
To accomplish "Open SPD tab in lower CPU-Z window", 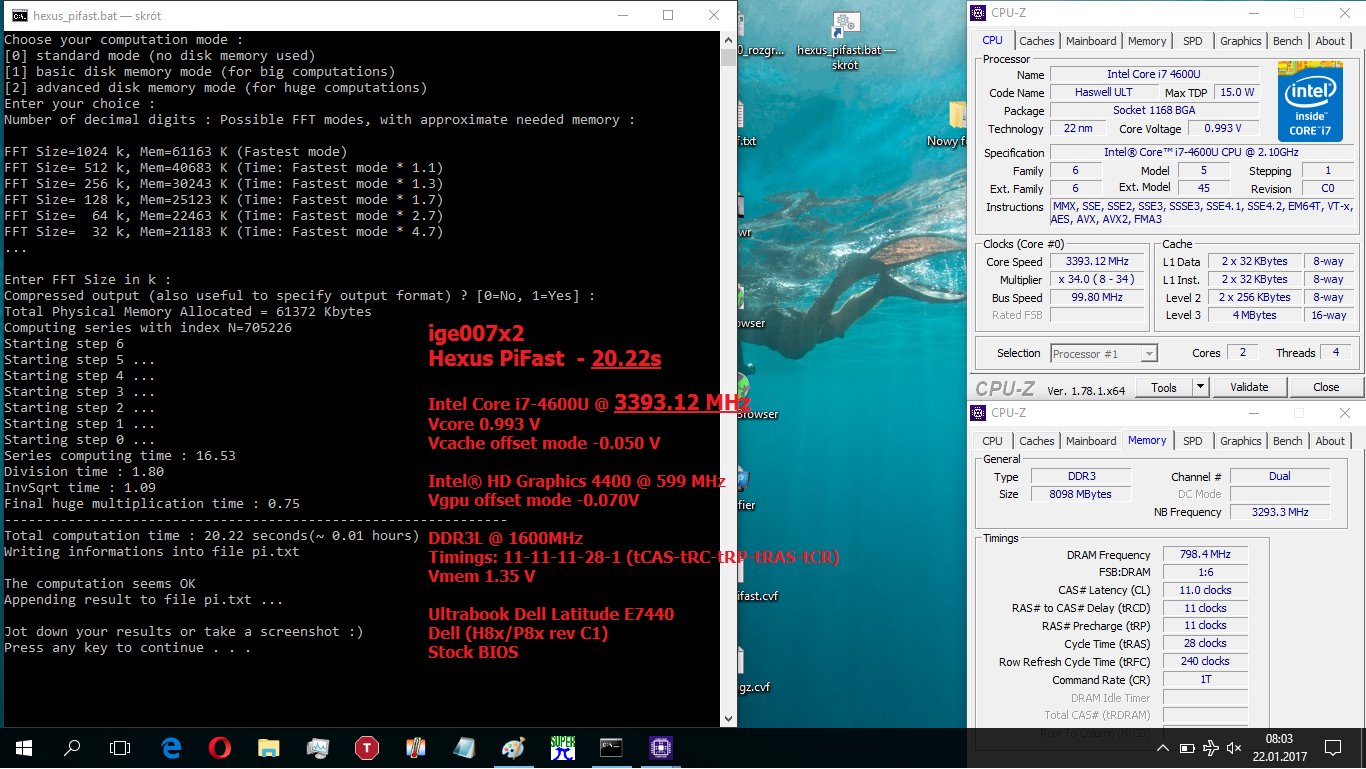I will coord(1193,441).
